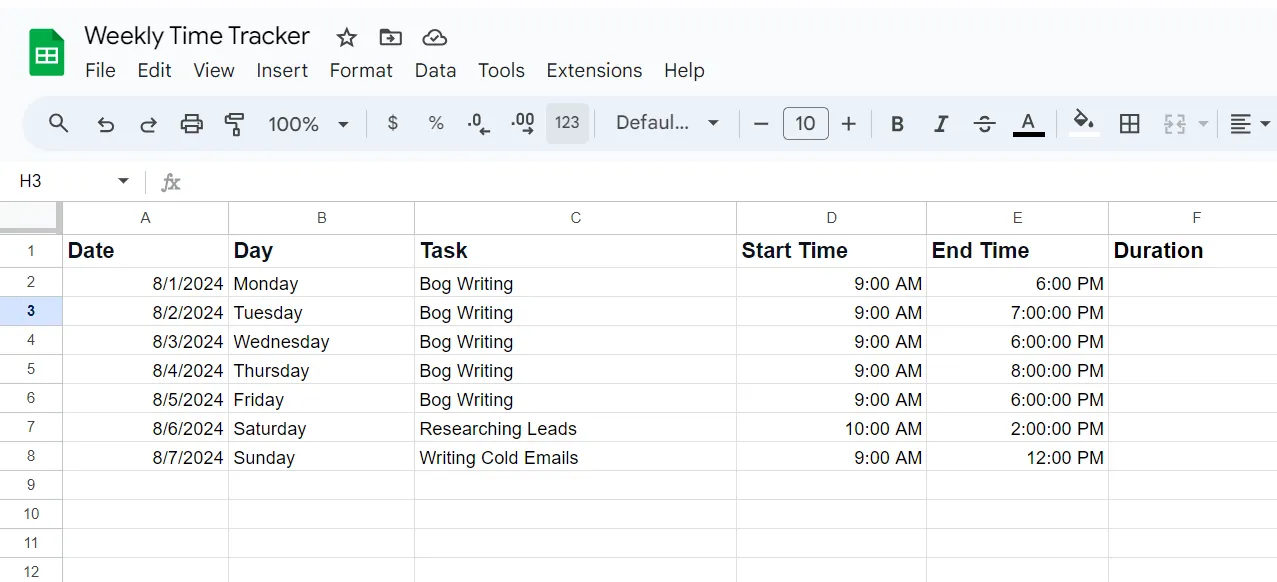Select the 12:00 PM end time cell
This screenshot has width=1277, height=582.
[1017, 457]
